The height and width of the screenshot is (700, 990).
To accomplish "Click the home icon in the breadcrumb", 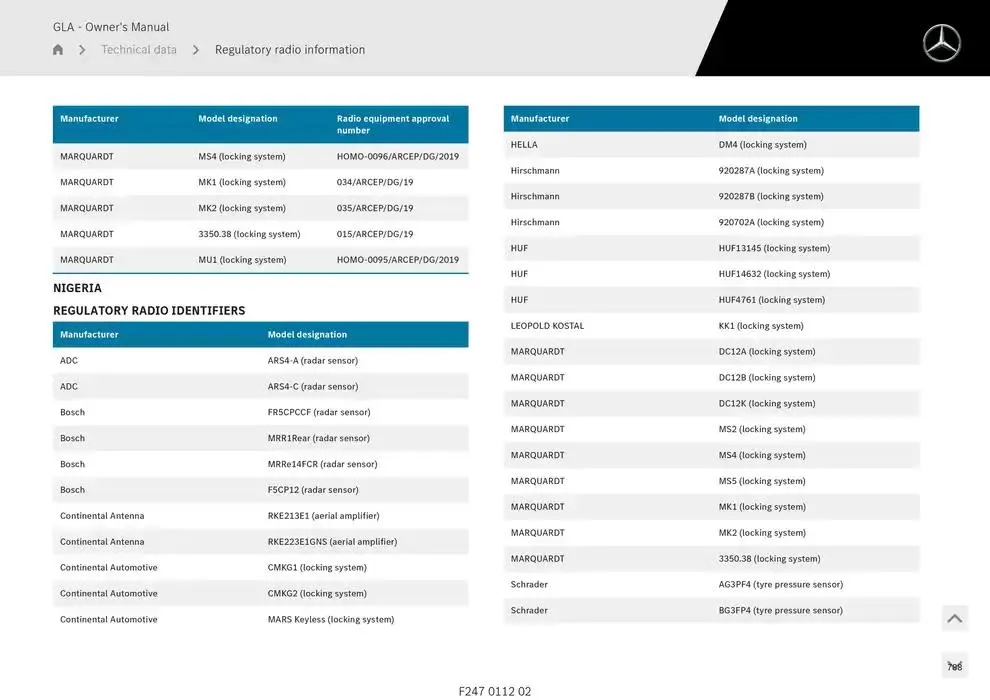I will coord(58,50).
